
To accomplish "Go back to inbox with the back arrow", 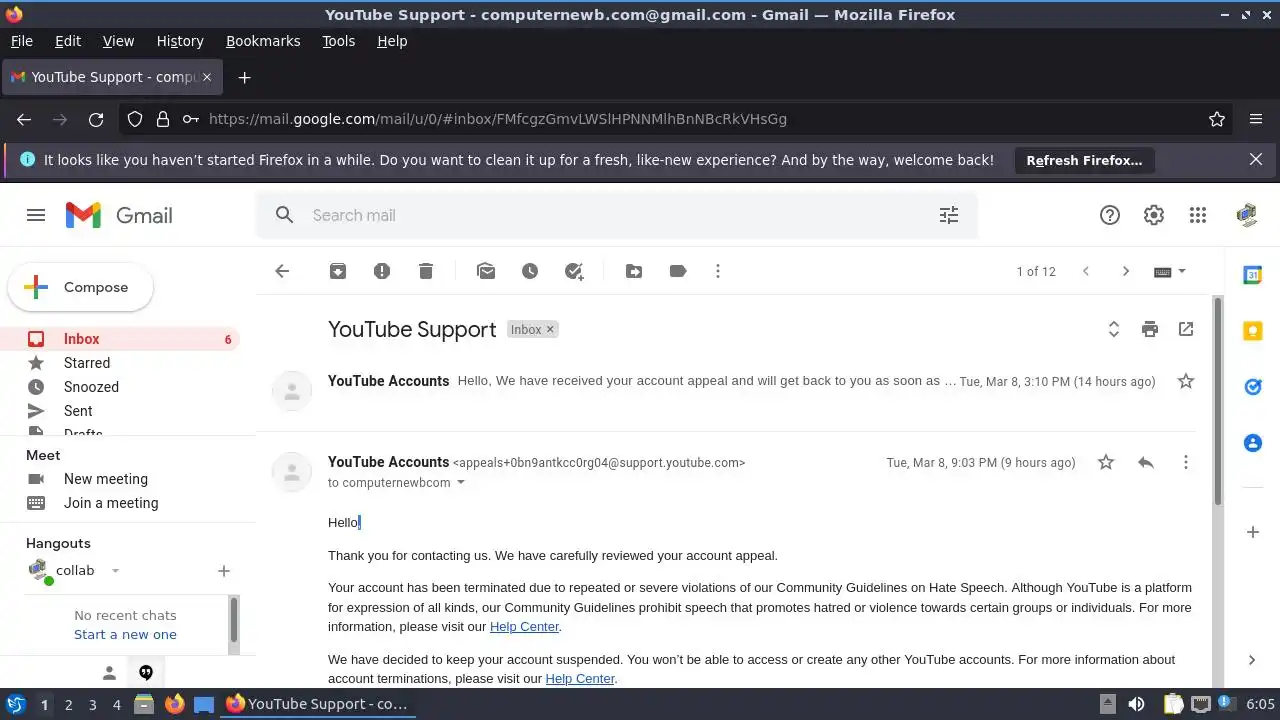I will 282,271.
